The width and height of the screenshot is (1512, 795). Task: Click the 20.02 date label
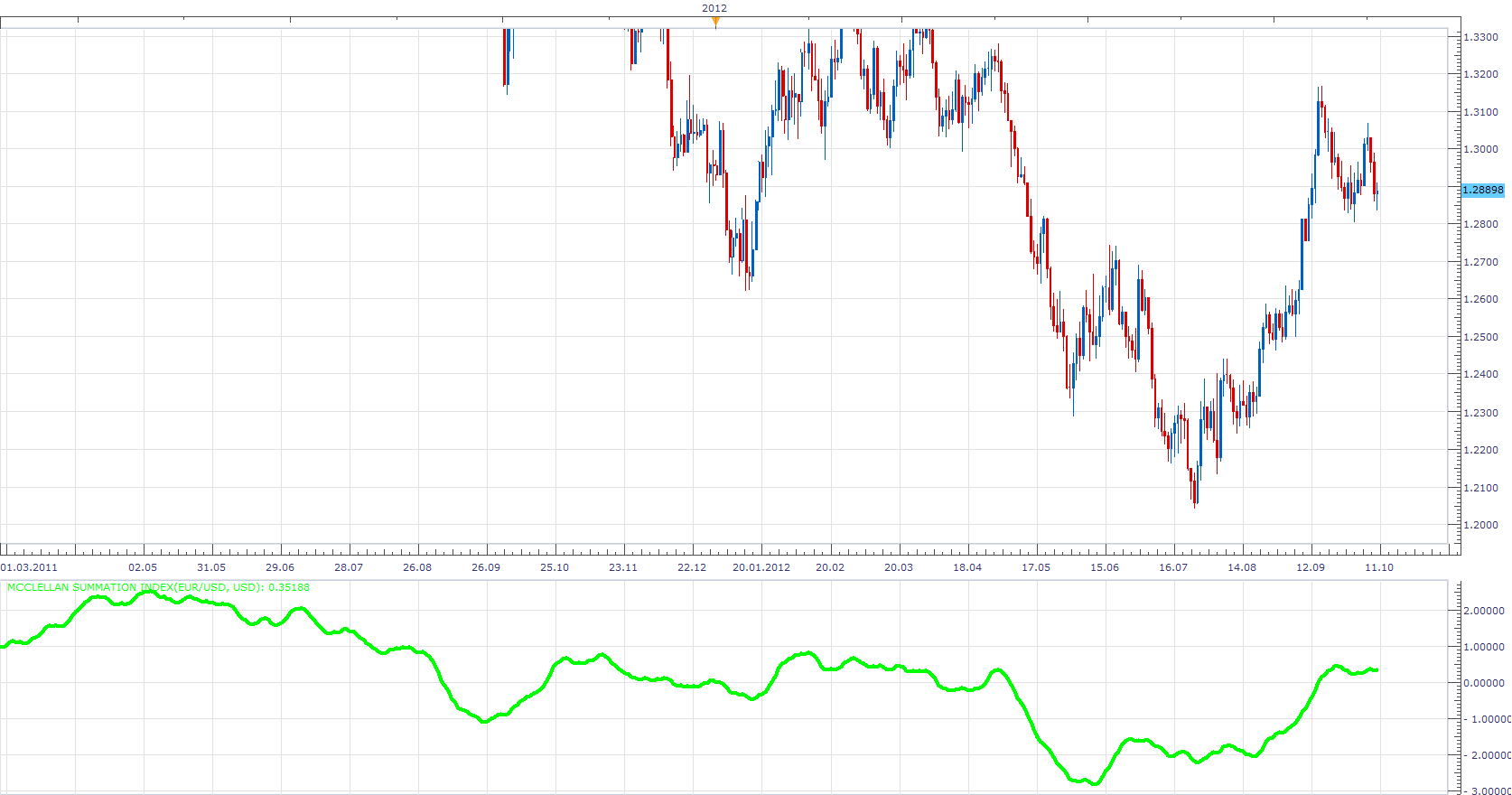830,567
